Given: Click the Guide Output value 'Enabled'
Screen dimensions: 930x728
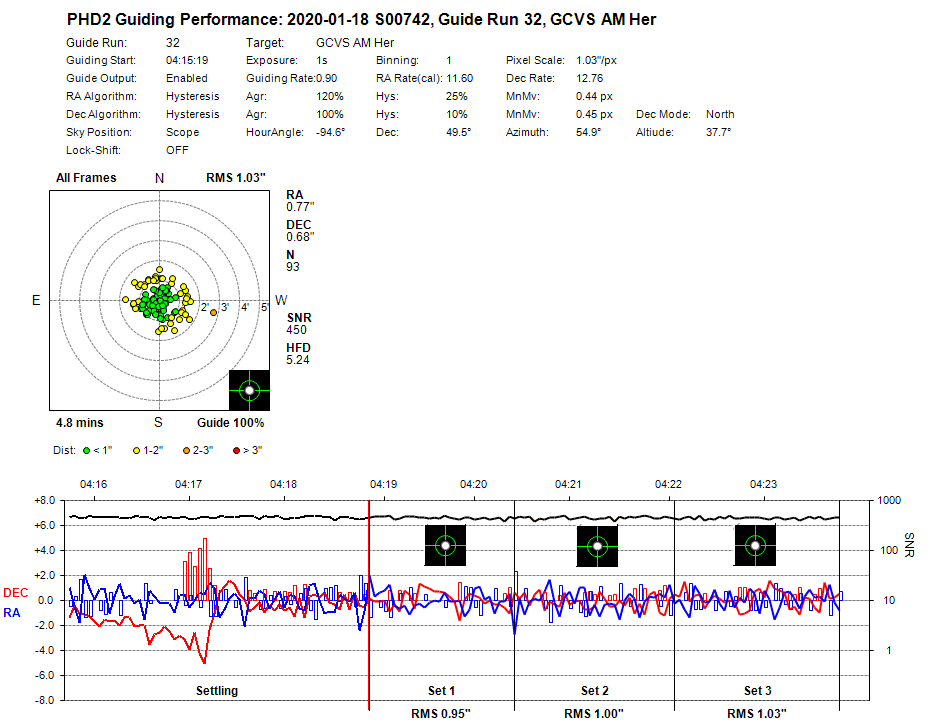Looking at the screenshot, I should [187, 78].
